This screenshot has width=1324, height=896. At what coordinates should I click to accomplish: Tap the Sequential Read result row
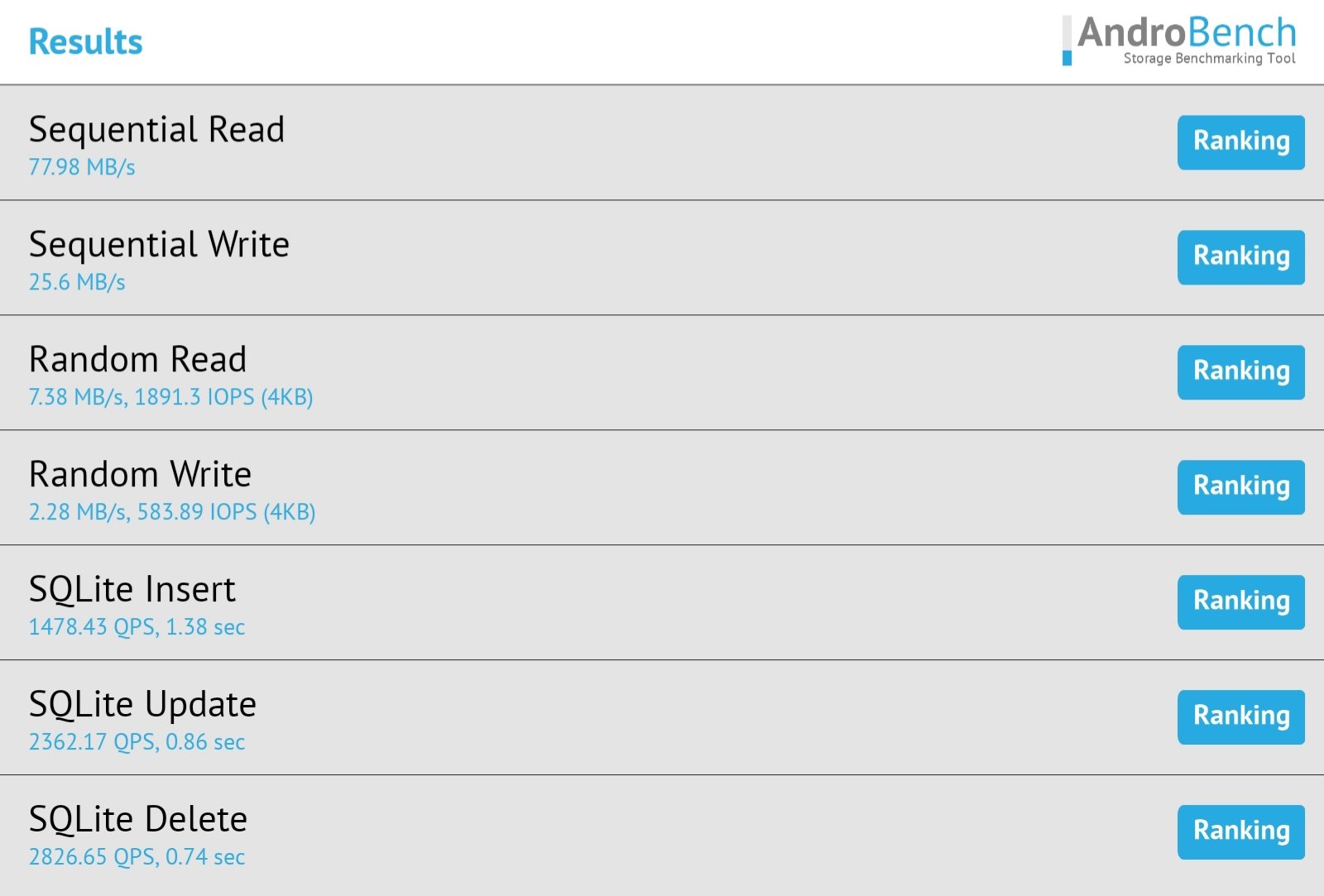click(662, 142)
